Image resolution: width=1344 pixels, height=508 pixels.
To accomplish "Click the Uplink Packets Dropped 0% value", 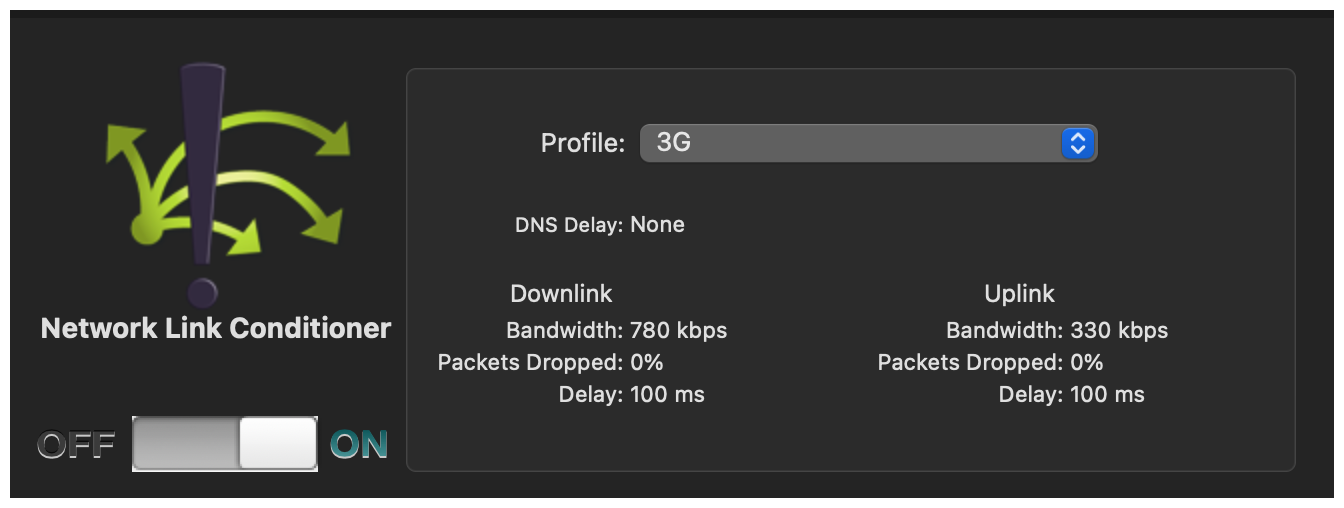I will [x=1087, y=362].
